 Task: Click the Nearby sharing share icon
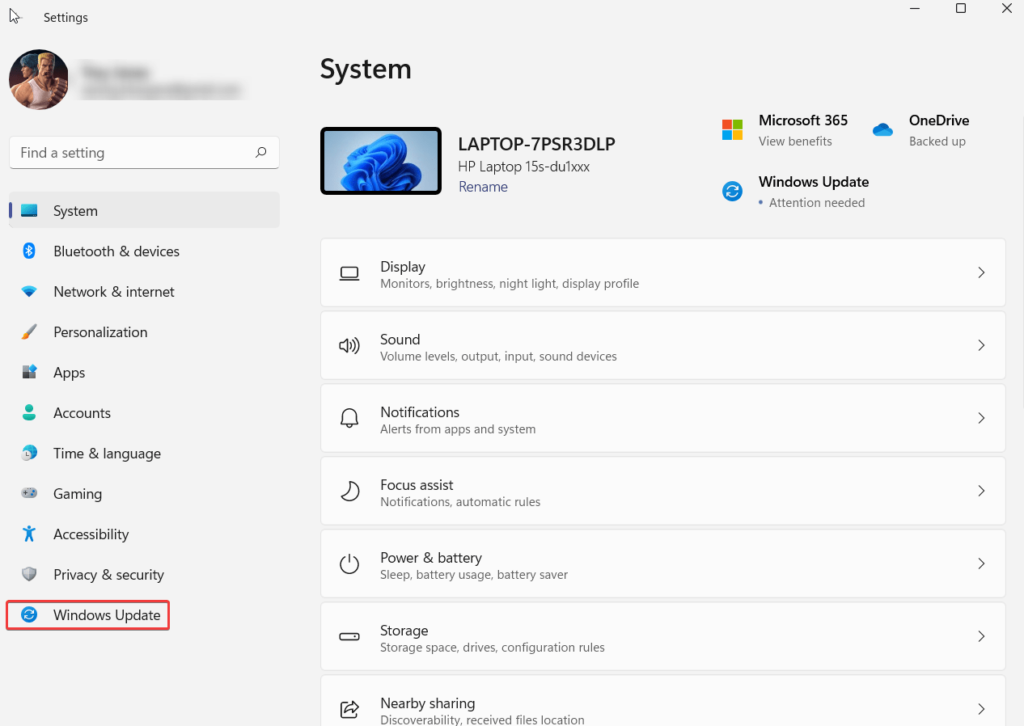point(349,708)
